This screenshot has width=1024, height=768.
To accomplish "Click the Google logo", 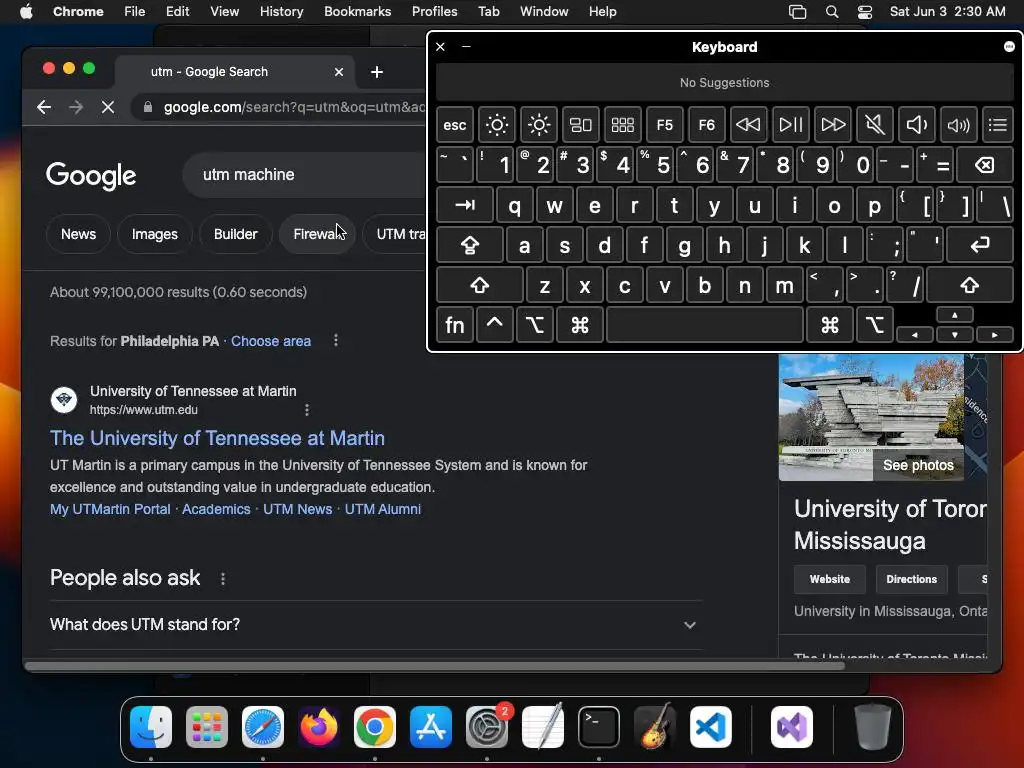I will 91,175.
